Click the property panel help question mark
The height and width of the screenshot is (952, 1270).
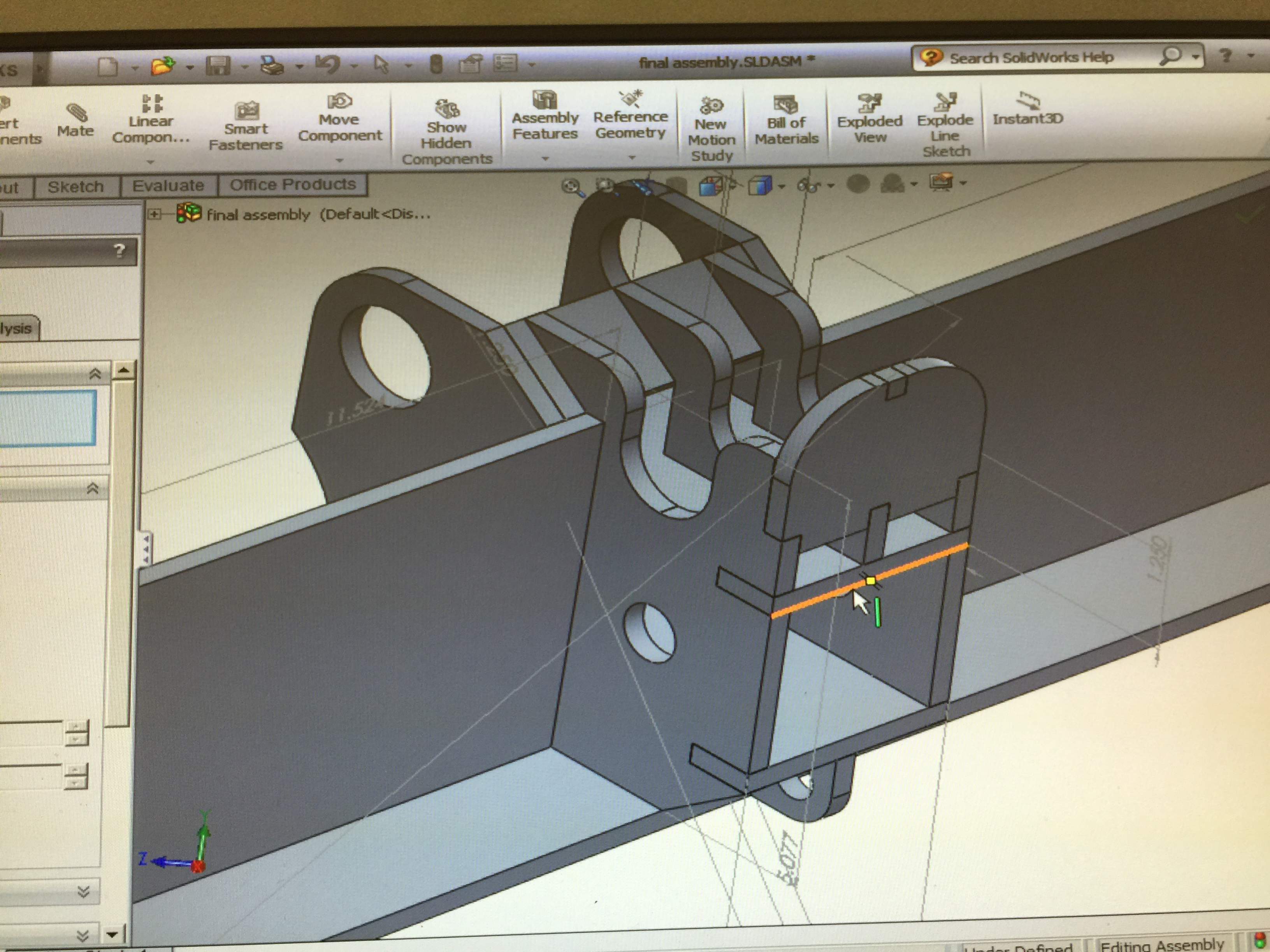(119, 251)
